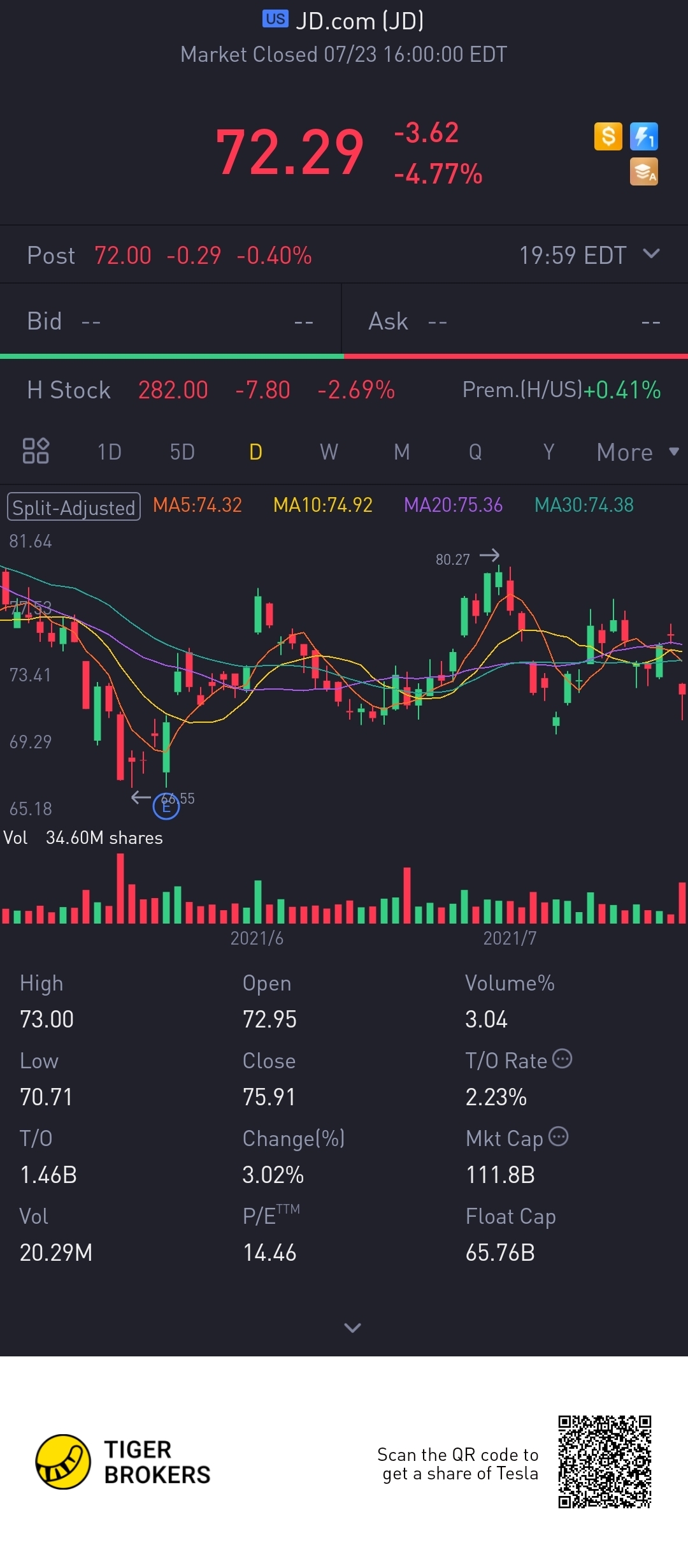
Task: Tap the Post price 72.00
Action: 123,256
